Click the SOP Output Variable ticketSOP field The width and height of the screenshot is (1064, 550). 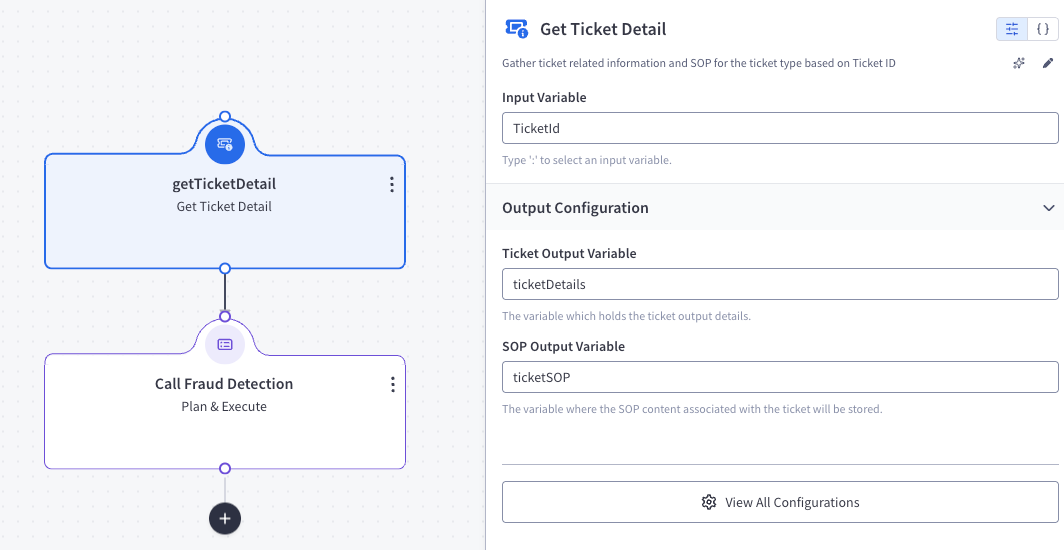[x=780, y=377]
